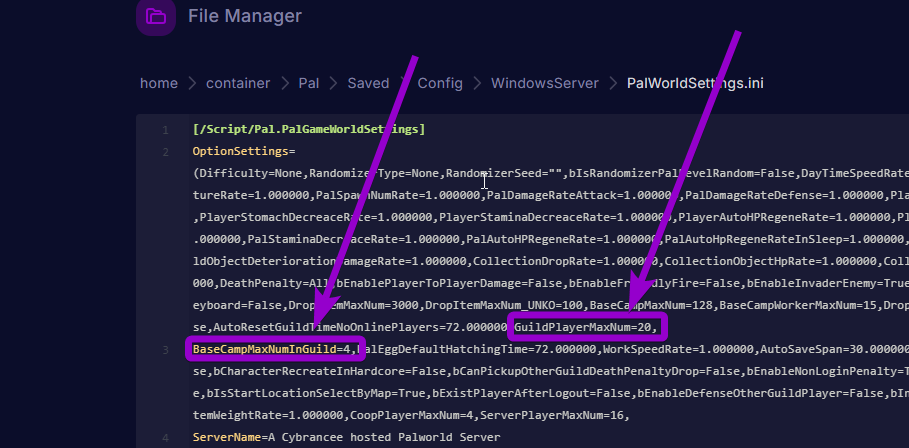
Task: Click the PalDamageRateDefense=1.000000 setting
Action: point(783,195)
